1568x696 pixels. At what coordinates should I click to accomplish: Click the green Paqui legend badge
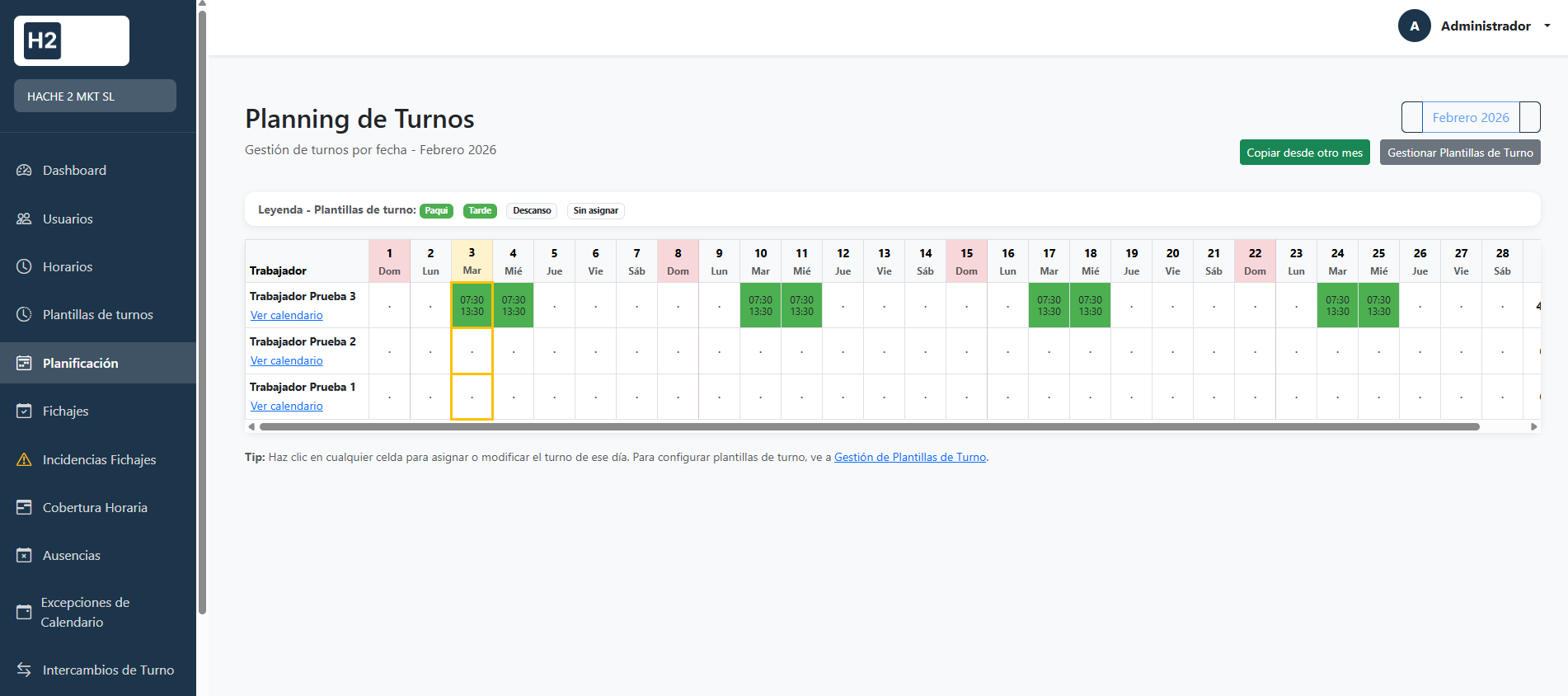pyautogui.click(x=436, y=211)
